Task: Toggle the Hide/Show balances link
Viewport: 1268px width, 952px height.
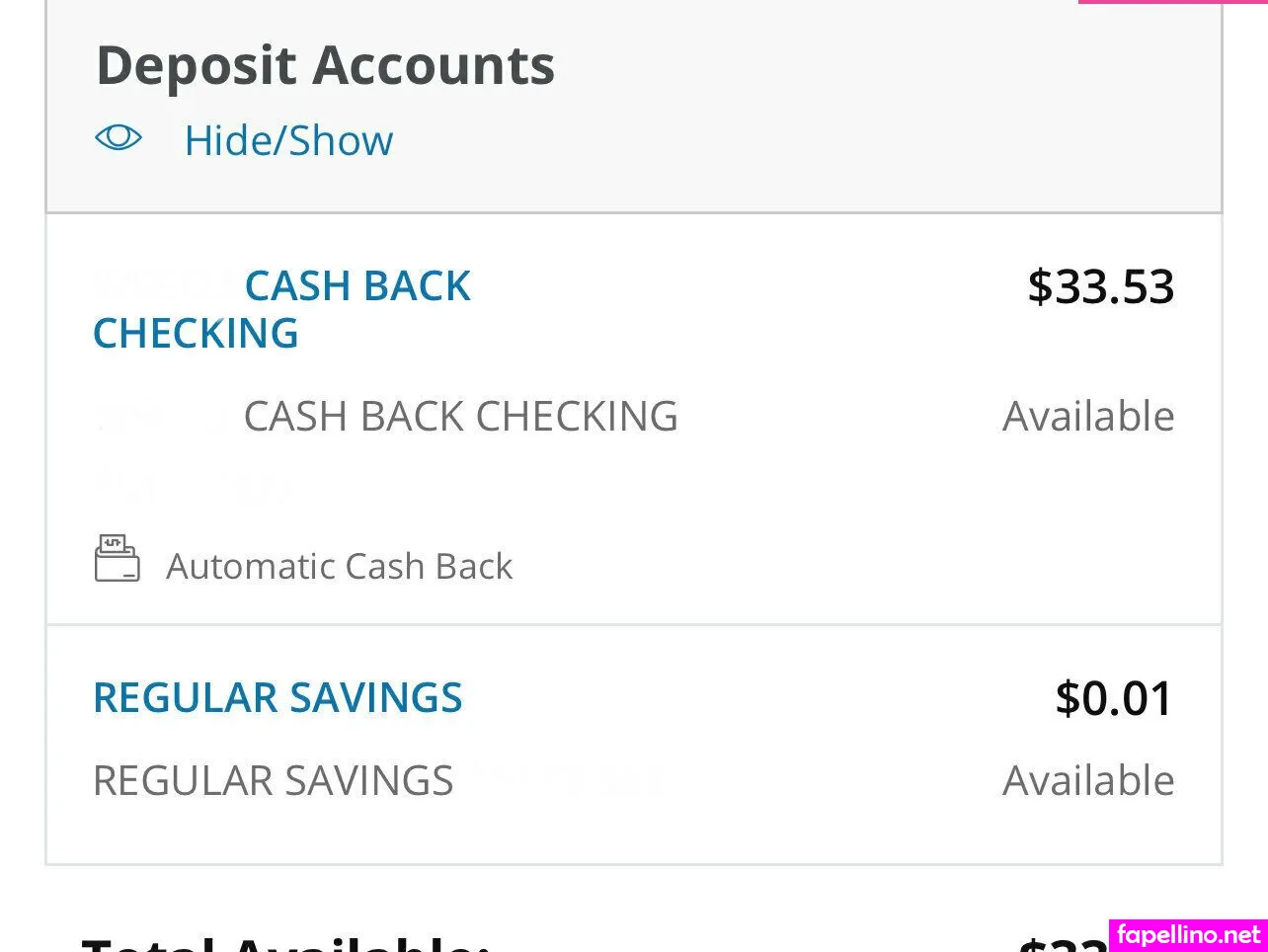Action: tap(288, 140)
